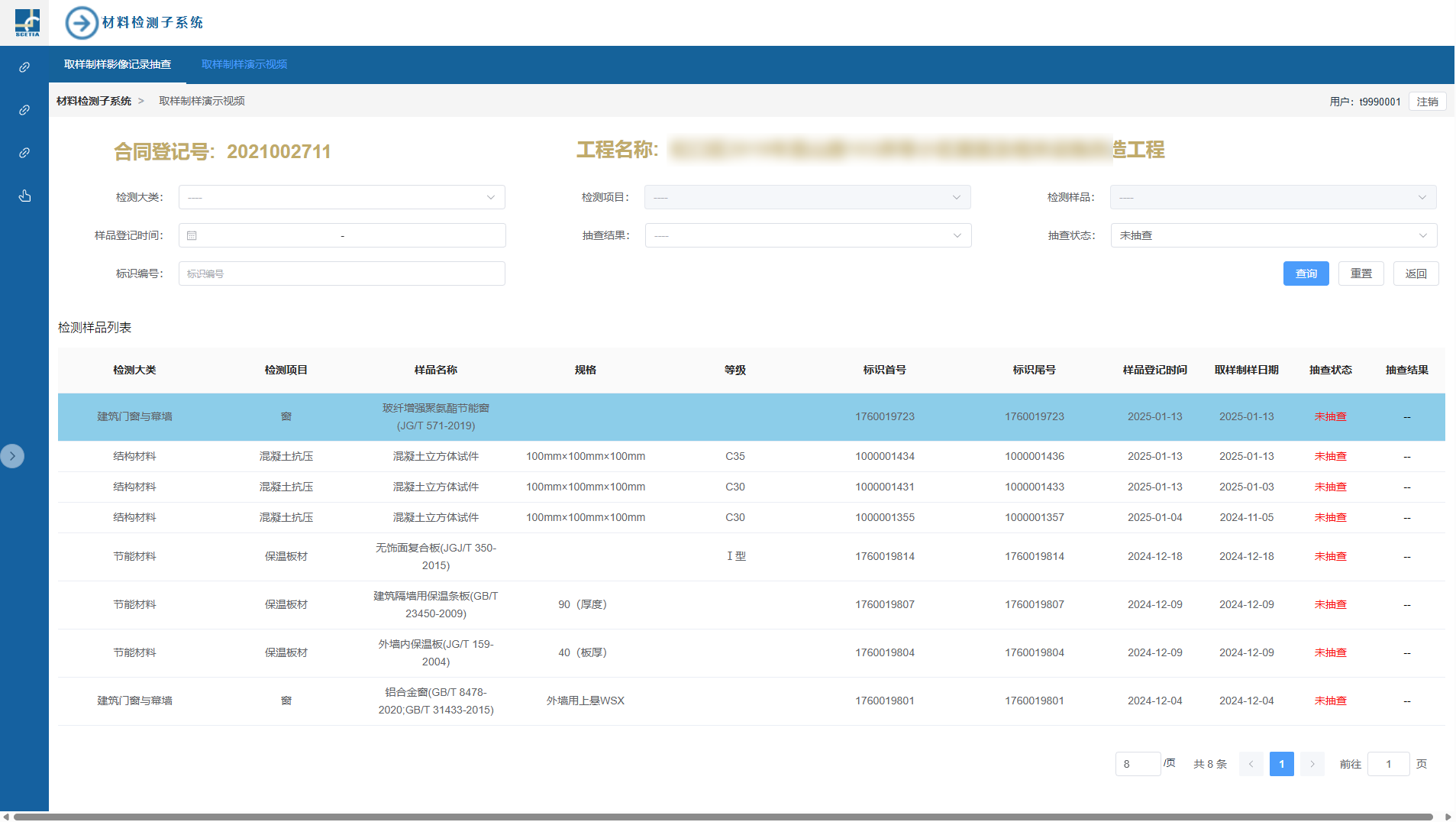This screenshot has height=822, width=1456.
Task: Open the 抽查状态 dropdown showing 未抽查
Action: click(x=1273, y=235)
